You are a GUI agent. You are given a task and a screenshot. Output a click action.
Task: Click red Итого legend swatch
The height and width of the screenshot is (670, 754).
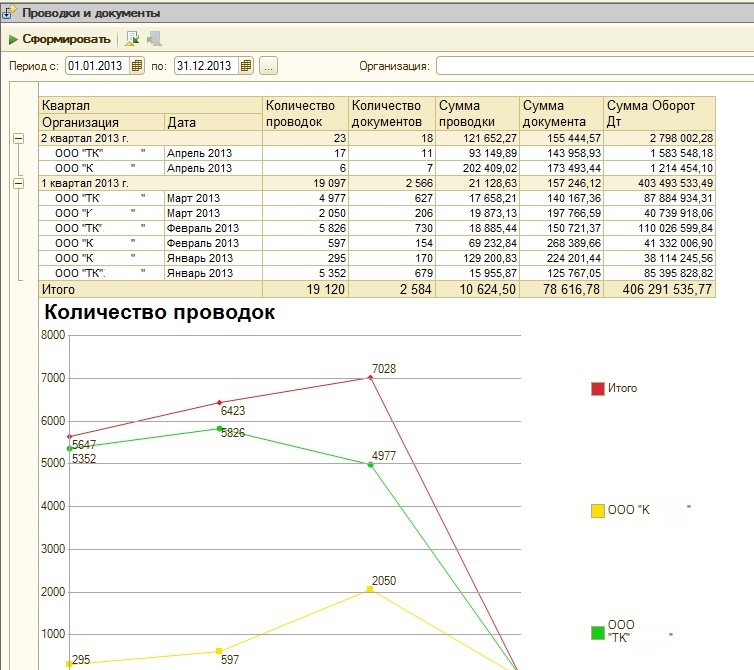597,389
